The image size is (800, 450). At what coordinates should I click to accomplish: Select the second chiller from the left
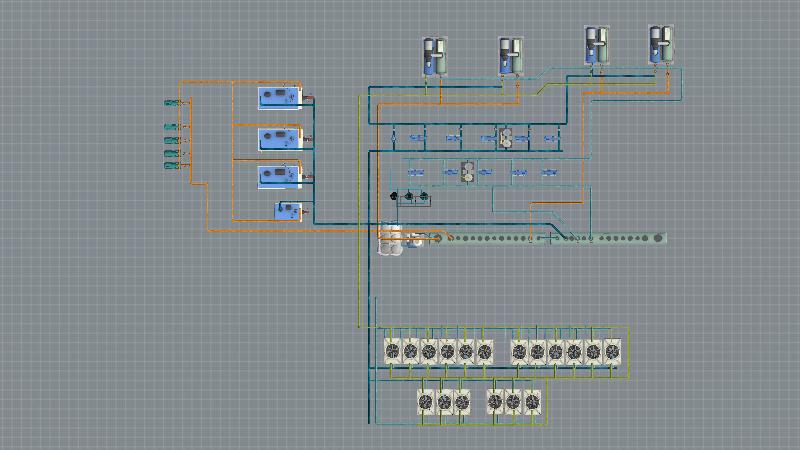[x=511, y=57]
